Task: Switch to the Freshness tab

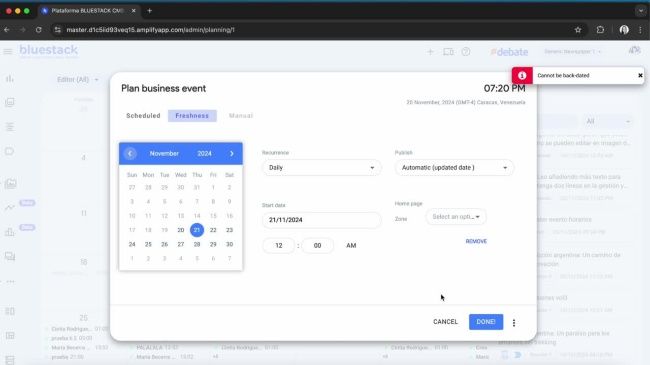Action: (192, 116)
